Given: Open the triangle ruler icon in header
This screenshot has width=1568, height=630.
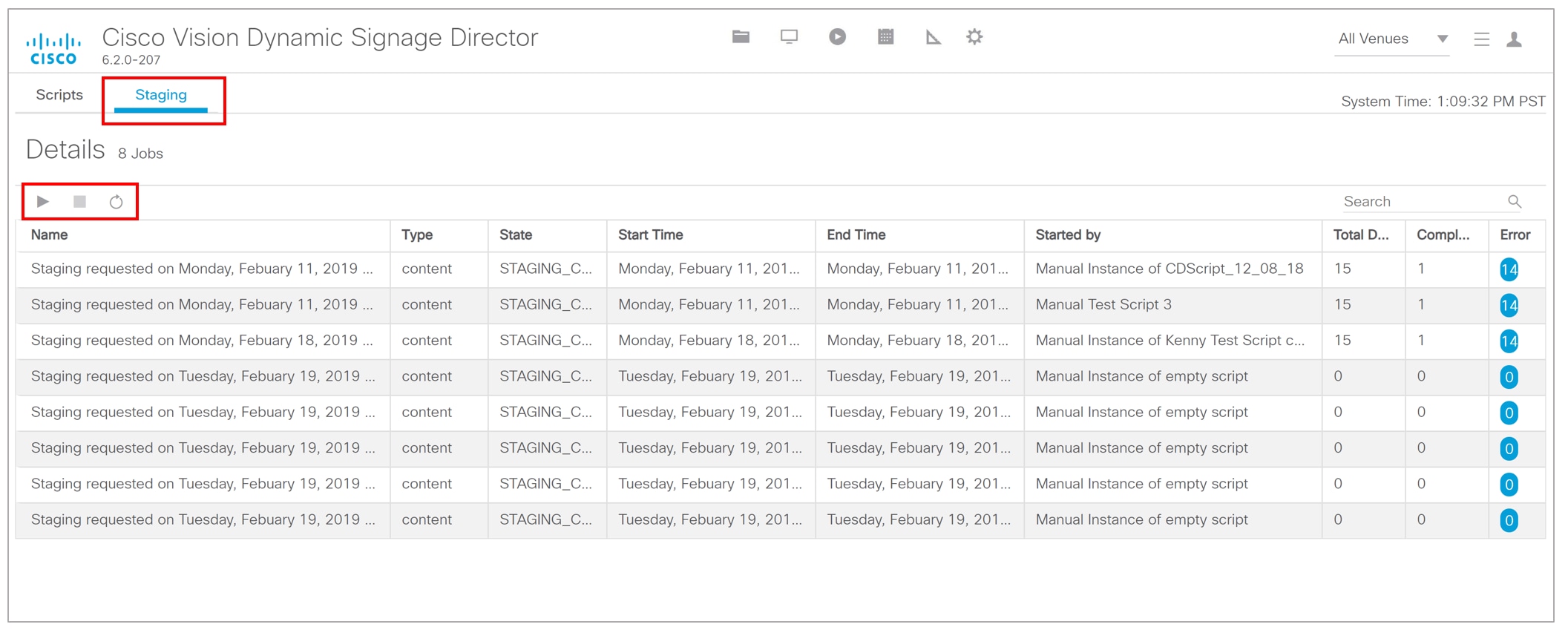Looking at the screenshot, I should (933, 36).
